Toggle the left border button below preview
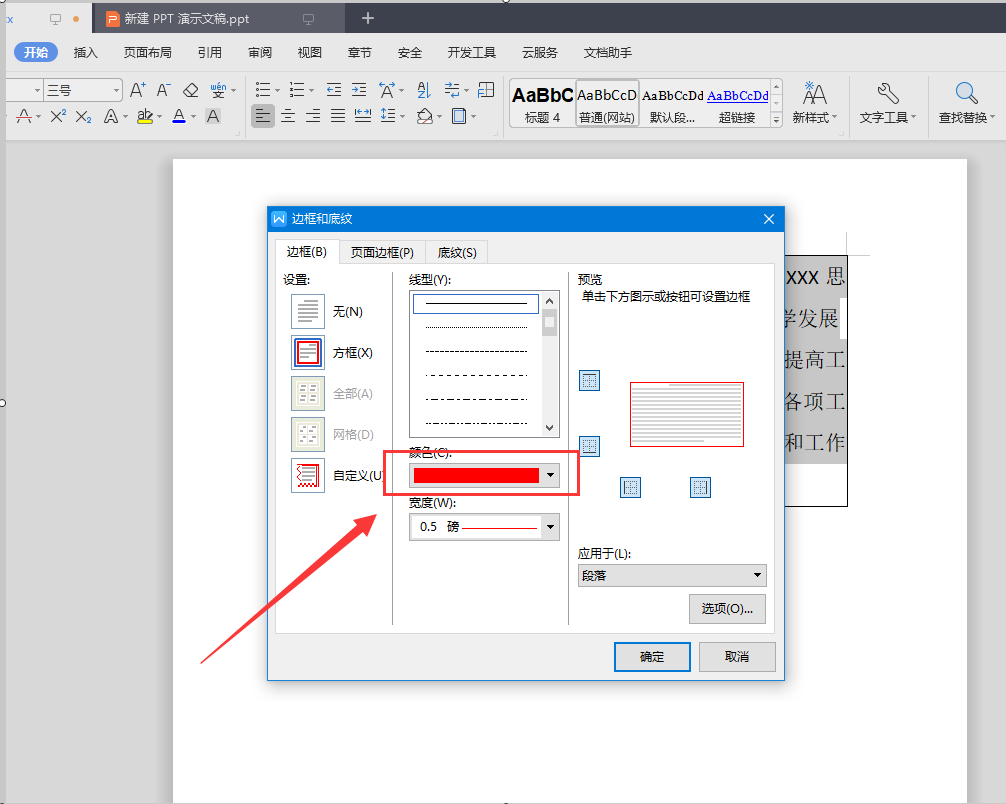 631,488
